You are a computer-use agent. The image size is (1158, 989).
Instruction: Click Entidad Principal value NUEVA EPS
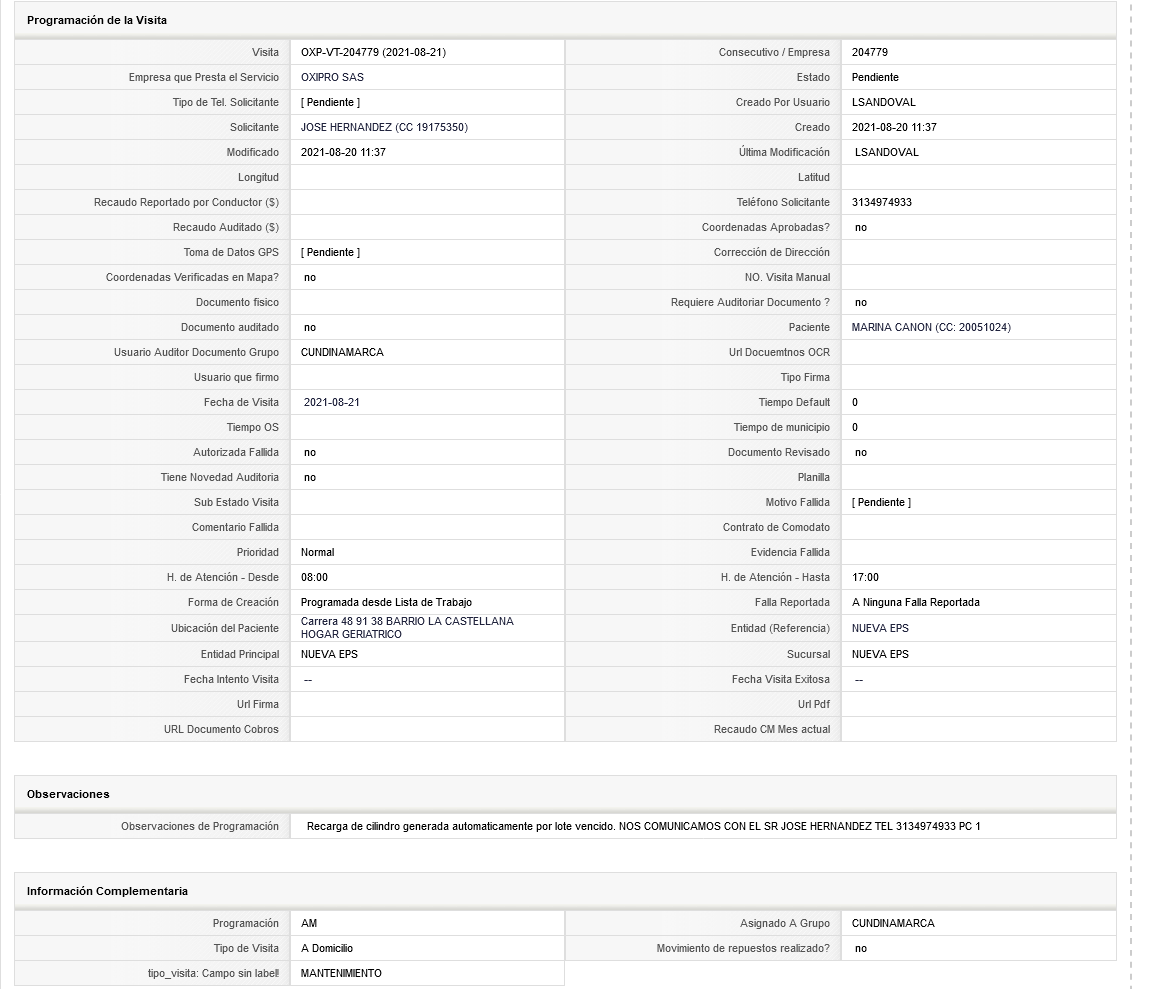point(329,654)
